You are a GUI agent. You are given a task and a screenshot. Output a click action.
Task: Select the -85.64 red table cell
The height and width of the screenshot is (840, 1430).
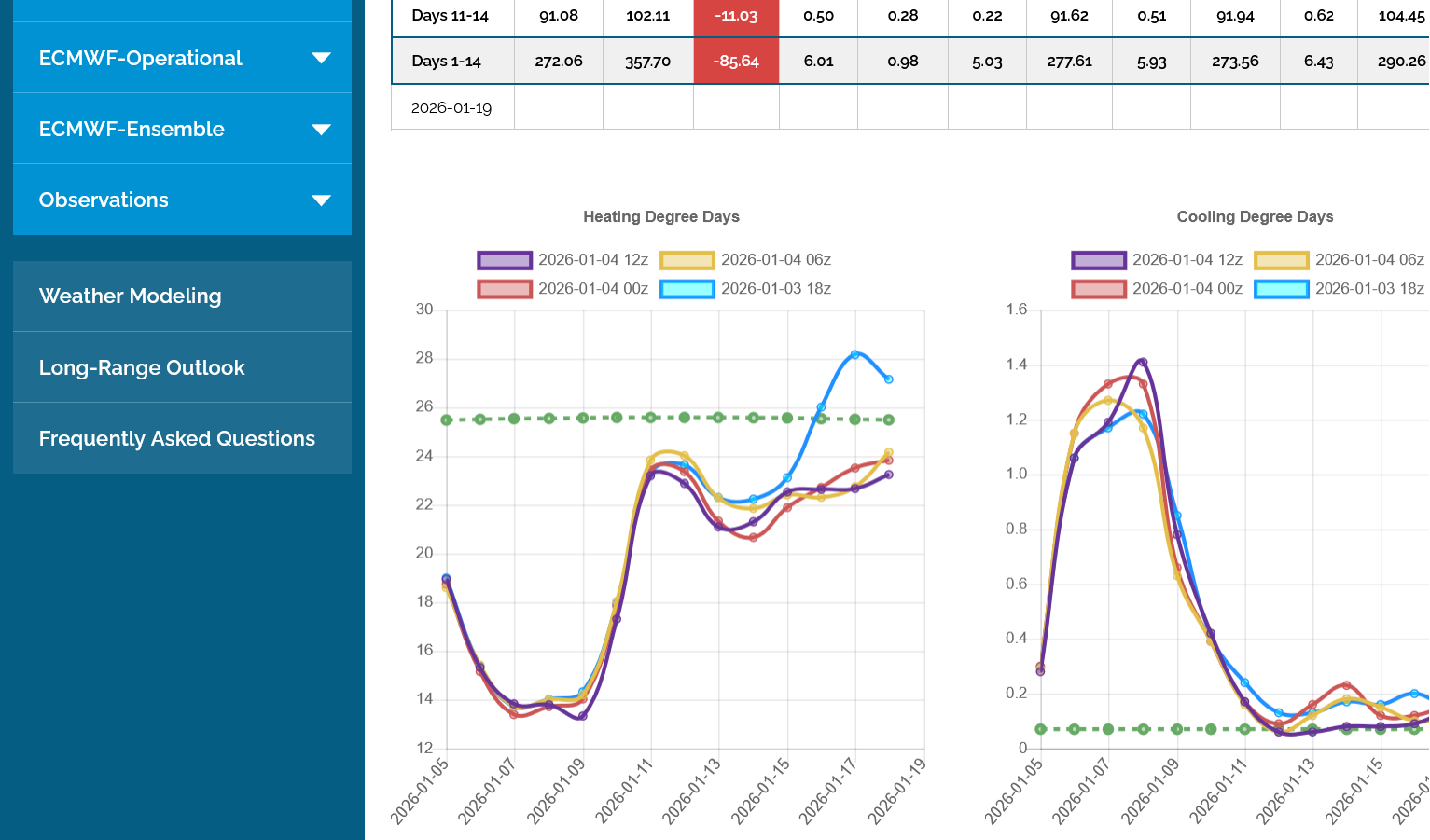(x=736, y=62)
